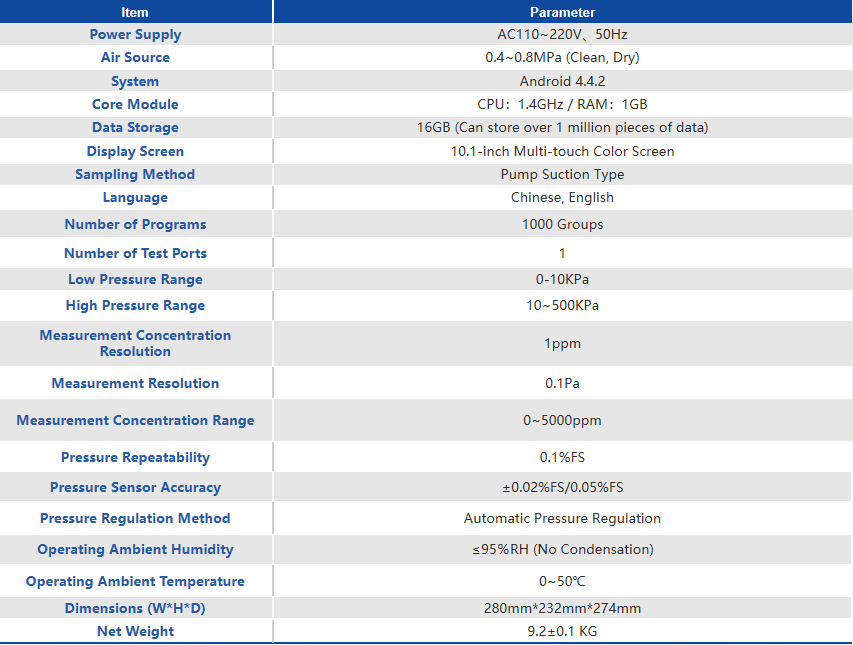853x645 pixels.
Task: Click the "Android 4.4.2" system value
Action: tap(562, 81)
